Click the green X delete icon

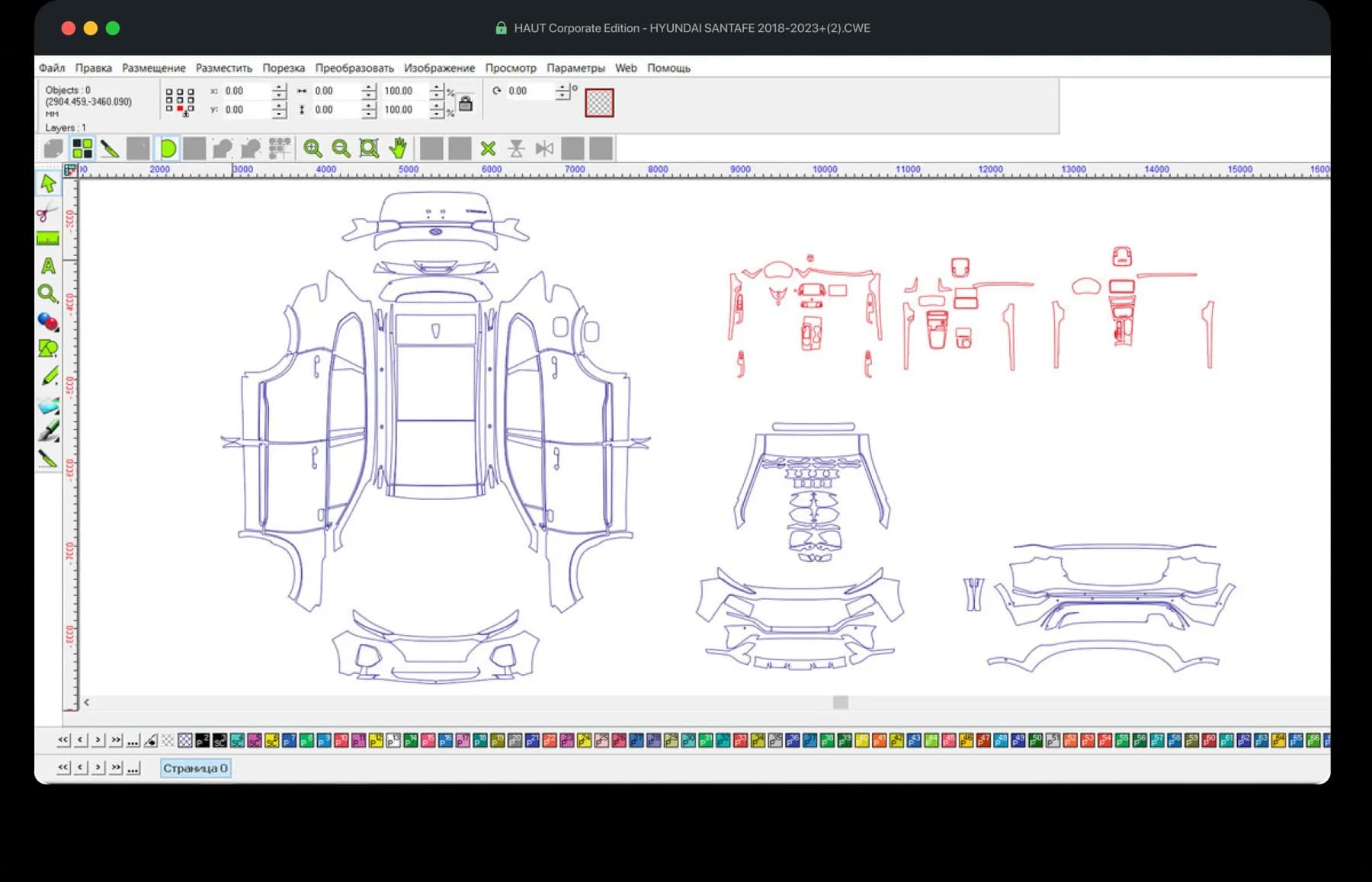point(488,148)
